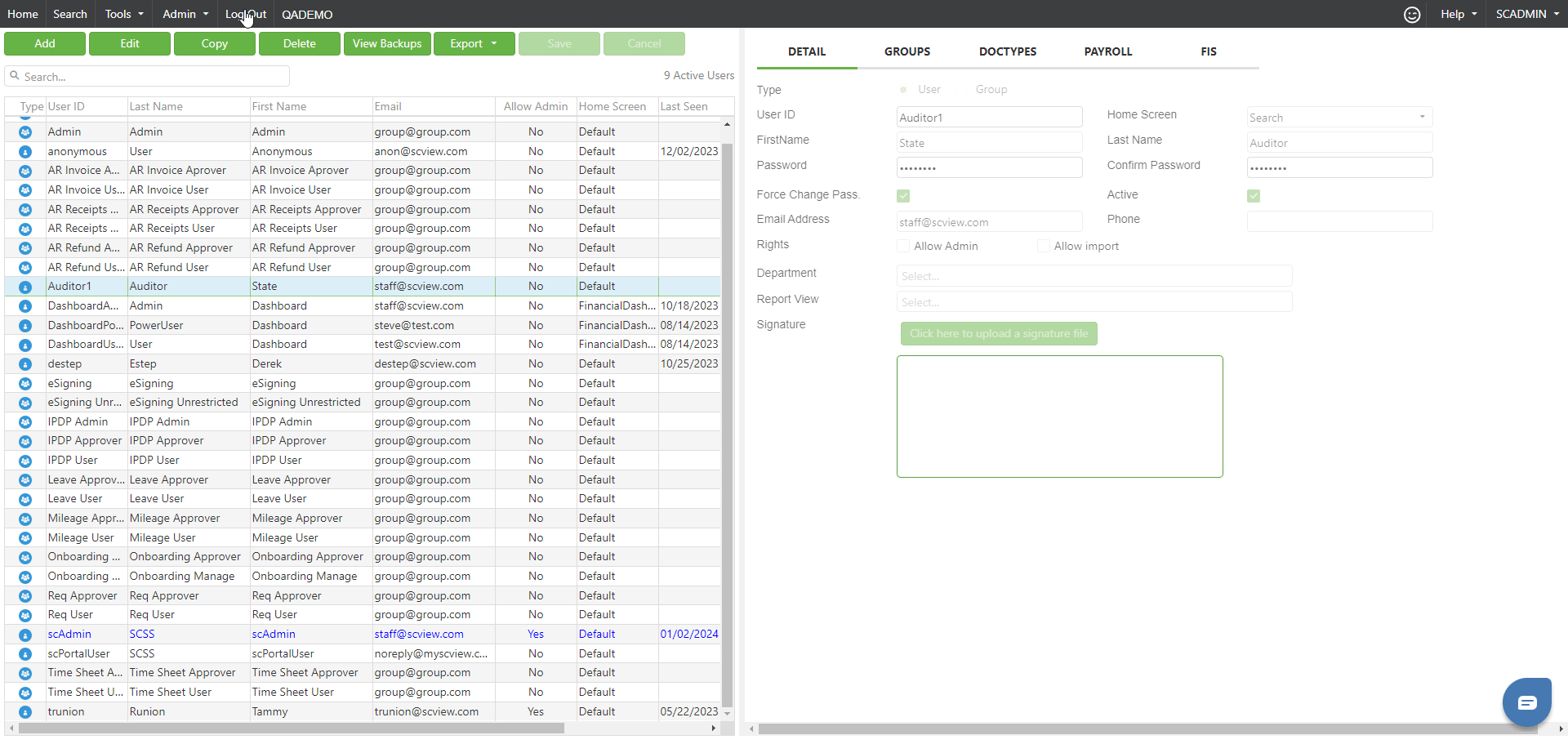Sort by the Last Name column header
The width and height of the screenshot is (1568, 744).
(156, 106)
